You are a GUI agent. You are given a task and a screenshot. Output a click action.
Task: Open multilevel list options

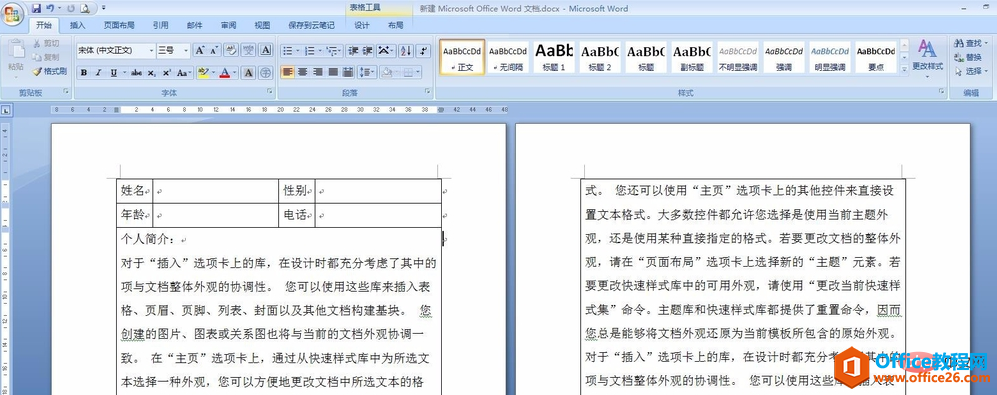point(334,50)
